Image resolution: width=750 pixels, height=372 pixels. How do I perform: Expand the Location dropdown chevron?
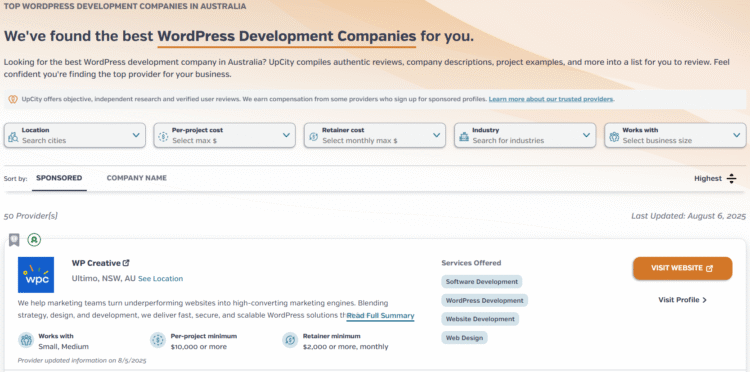[136, 135]
